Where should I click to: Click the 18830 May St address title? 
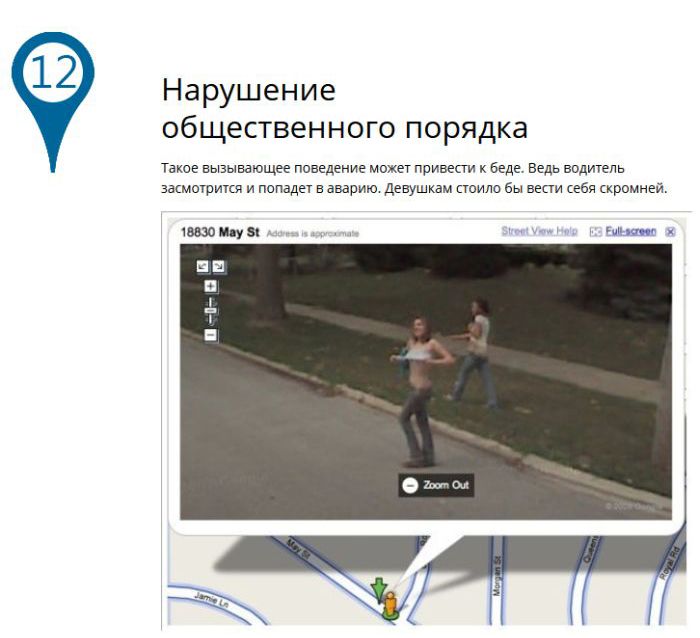coord(220,233)
